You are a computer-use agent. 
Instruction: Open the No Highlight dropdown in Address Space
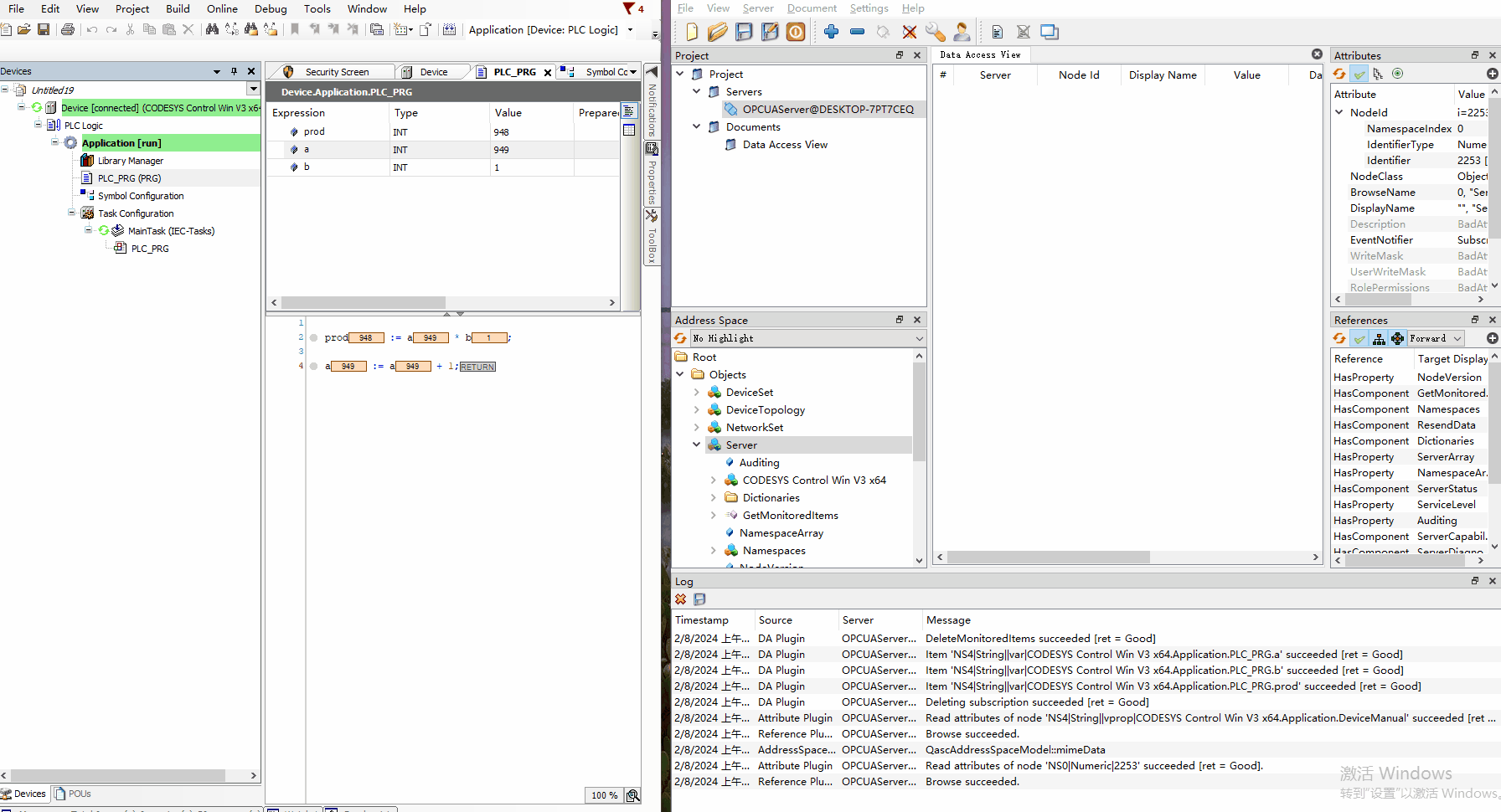pos(807,338)
